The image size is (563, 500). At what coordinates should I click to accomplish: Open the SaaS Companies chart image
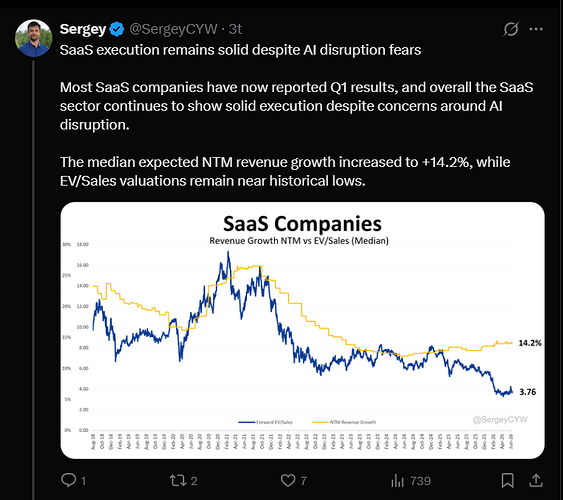click(x=302, y=330)
